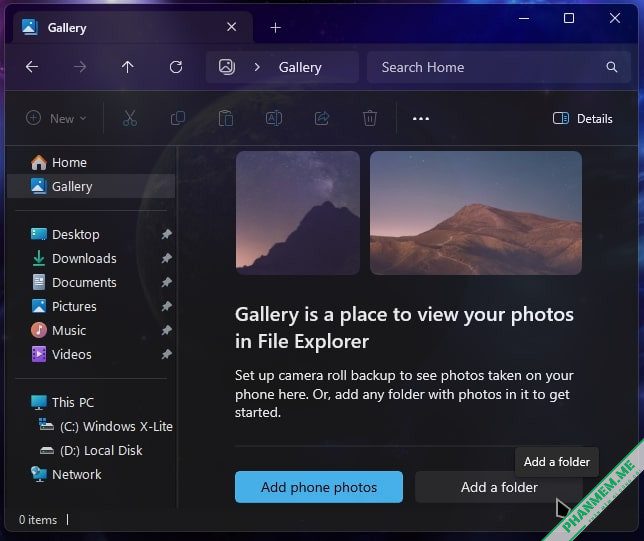The height and width of the screenshot is (541, 644).
Task: Click the pin icon next to Documents
Action: [166, 283]
